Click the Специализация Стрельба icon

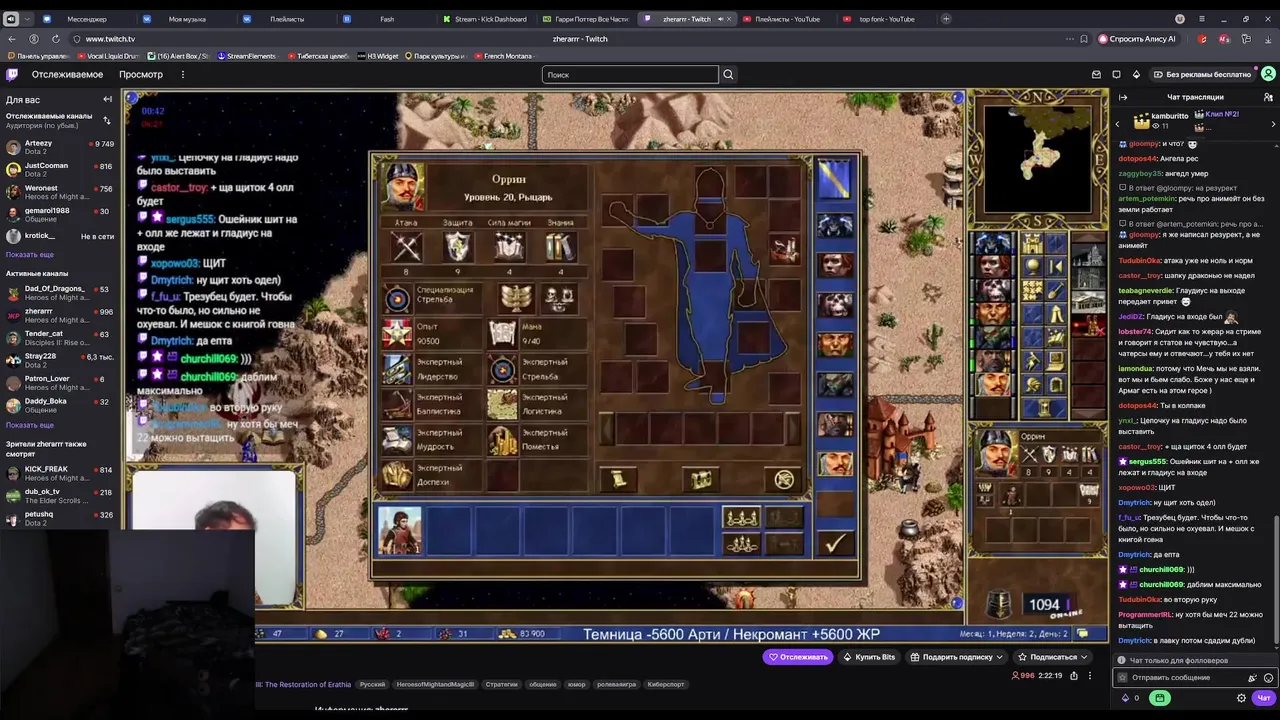397,297
